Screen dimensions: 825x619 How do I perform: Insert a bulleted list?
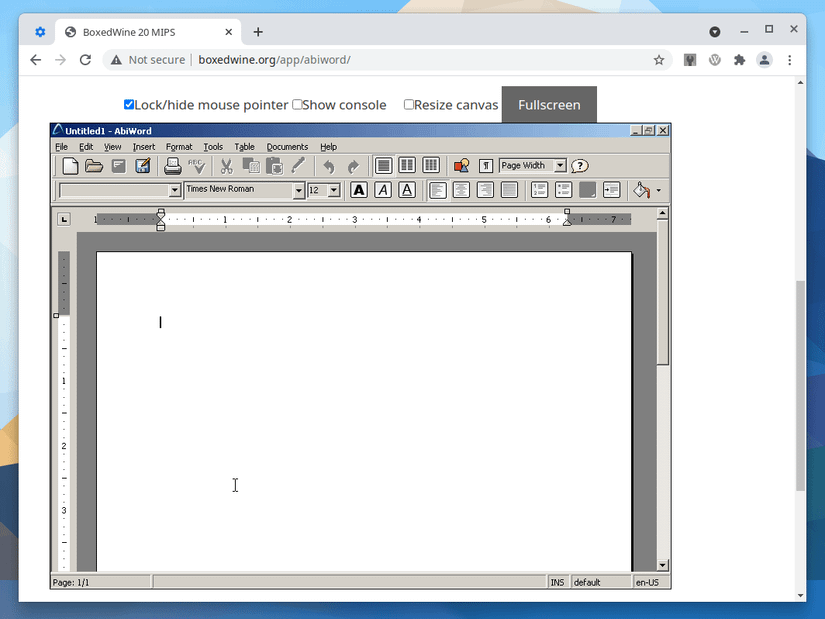tap(564, 190)
